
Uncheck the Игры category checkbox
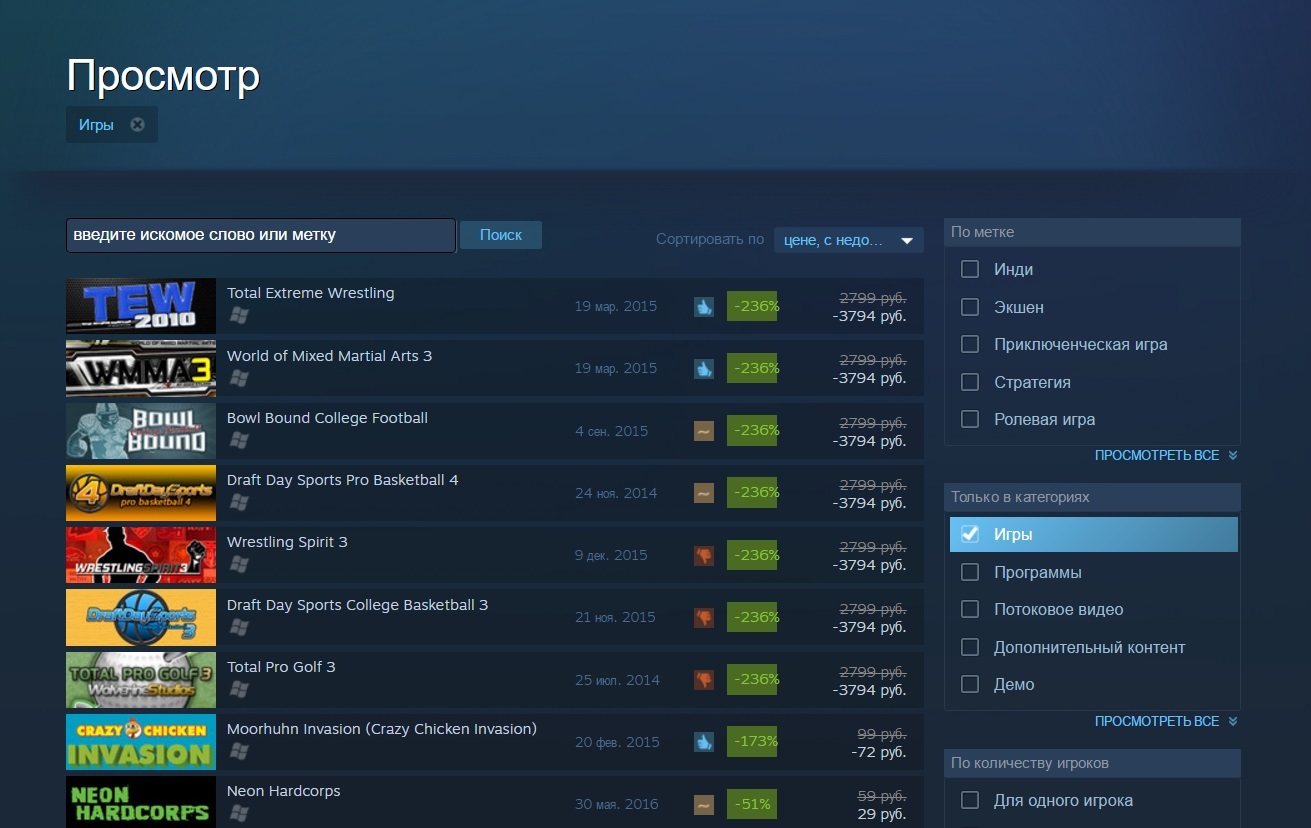(x=969, y=534)
